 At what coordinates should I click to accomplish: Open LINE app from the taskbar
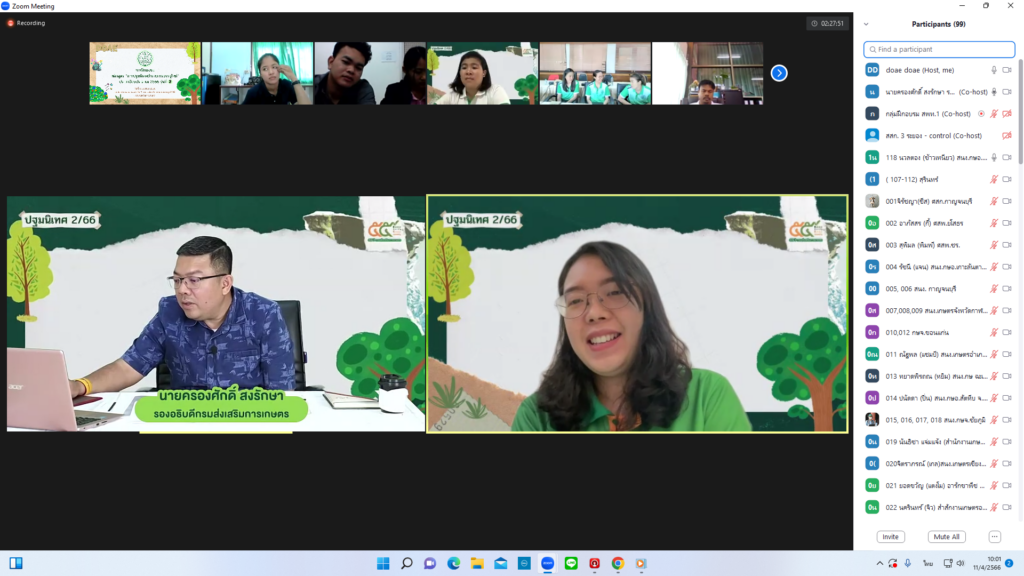571,563
